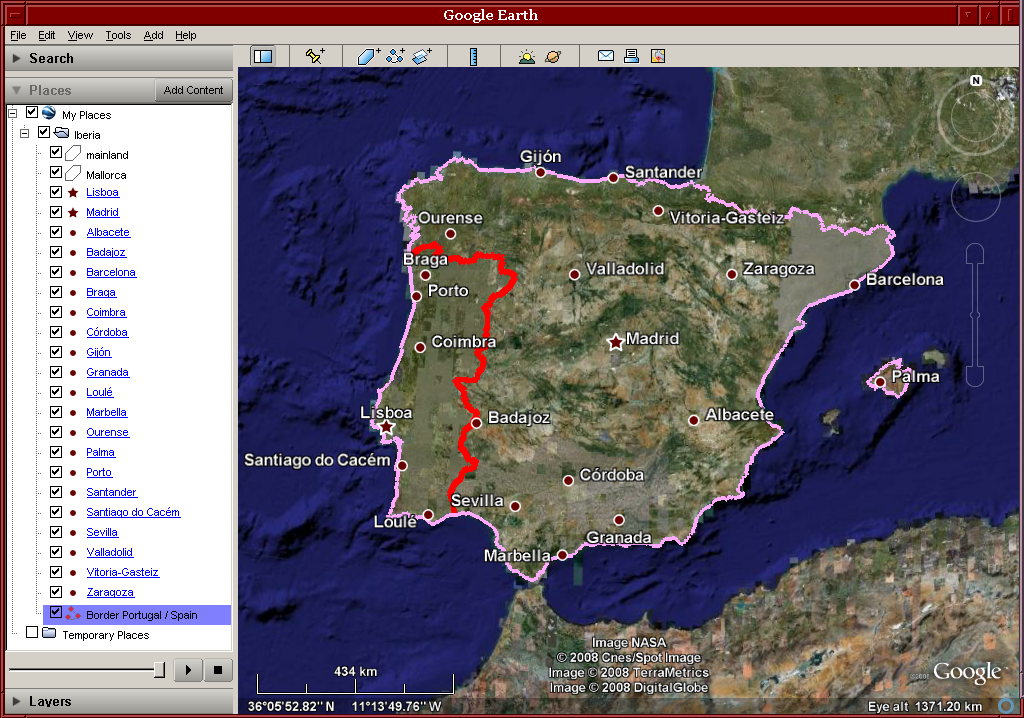Click the compass look-around ring
This screenshot has width=1024, height=718.
point(976,118)
